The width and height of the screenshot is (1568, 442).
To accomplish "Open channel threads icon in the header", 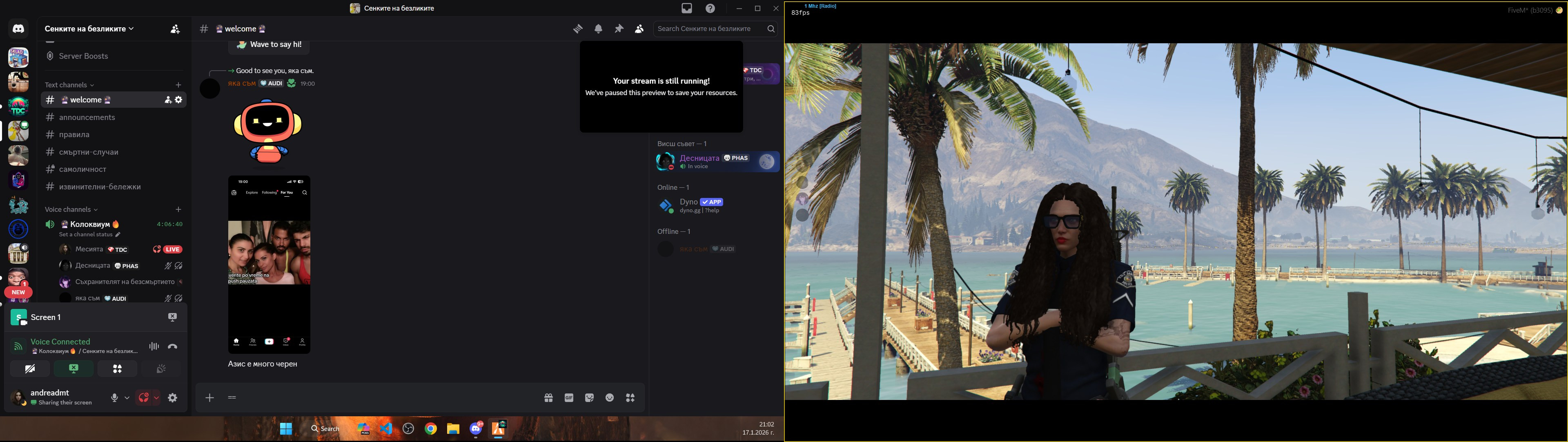I will click(x=578, y=29).
